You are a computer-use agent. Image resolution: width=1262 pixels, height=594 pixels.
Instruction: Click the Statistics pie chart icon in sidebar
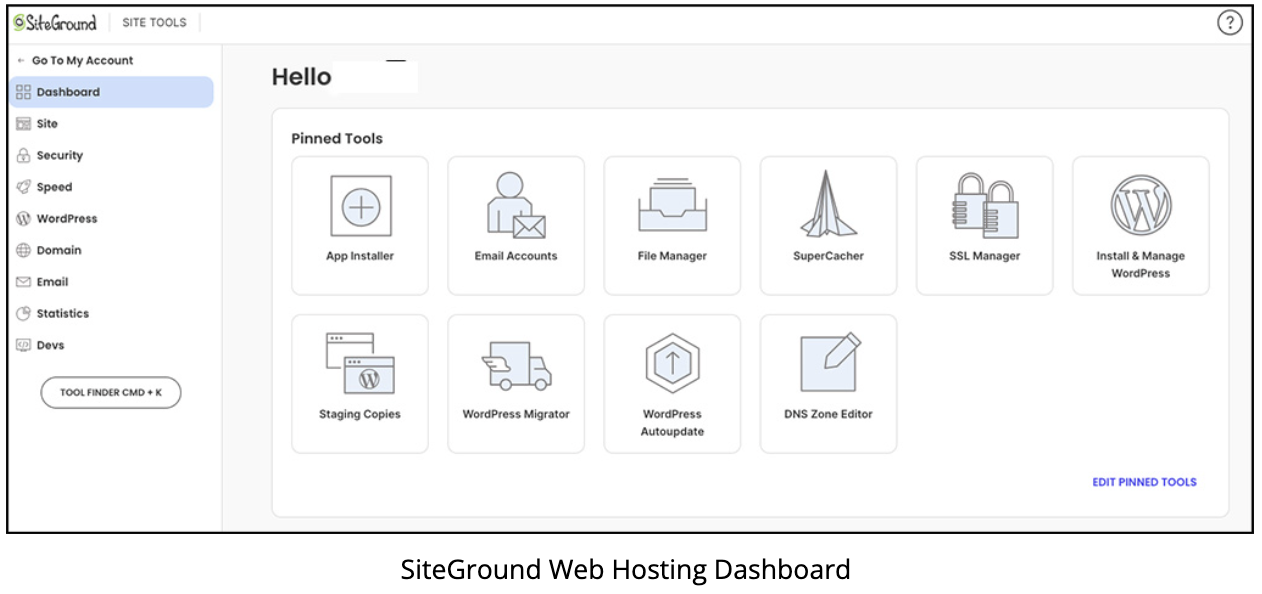pos(24,314)
